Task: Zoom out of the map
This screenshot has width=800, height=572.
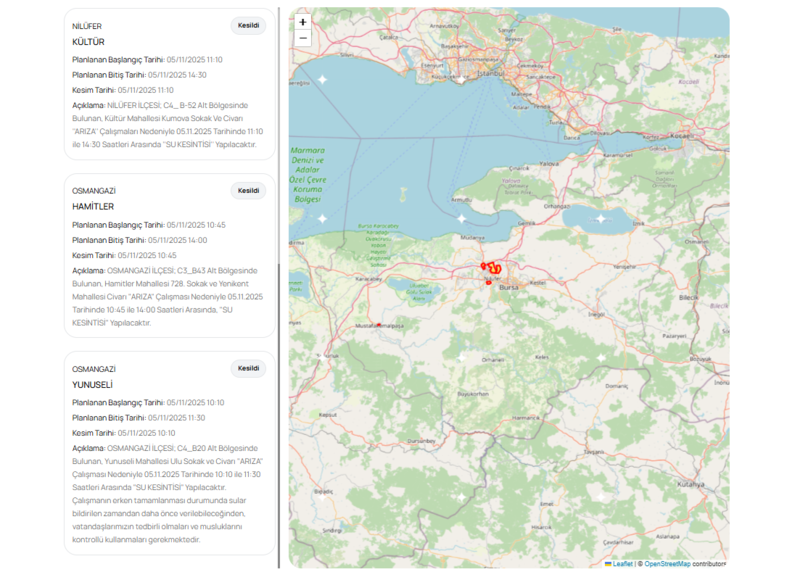Action: point(303,39)
